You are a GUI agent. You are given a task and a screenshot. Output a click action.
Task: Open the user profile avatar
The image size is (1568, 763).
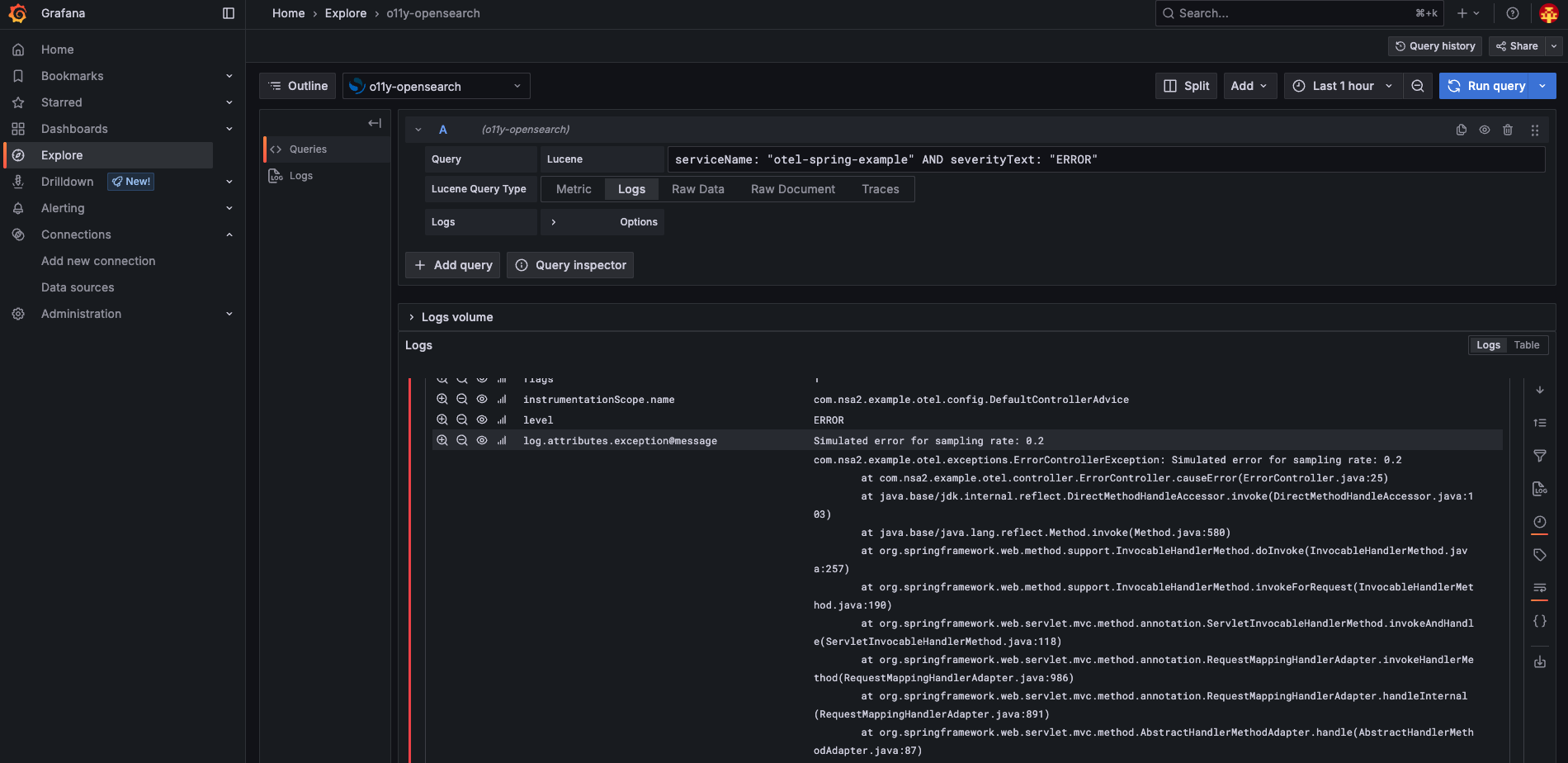pyautogui.click(x=1549, y=13)
